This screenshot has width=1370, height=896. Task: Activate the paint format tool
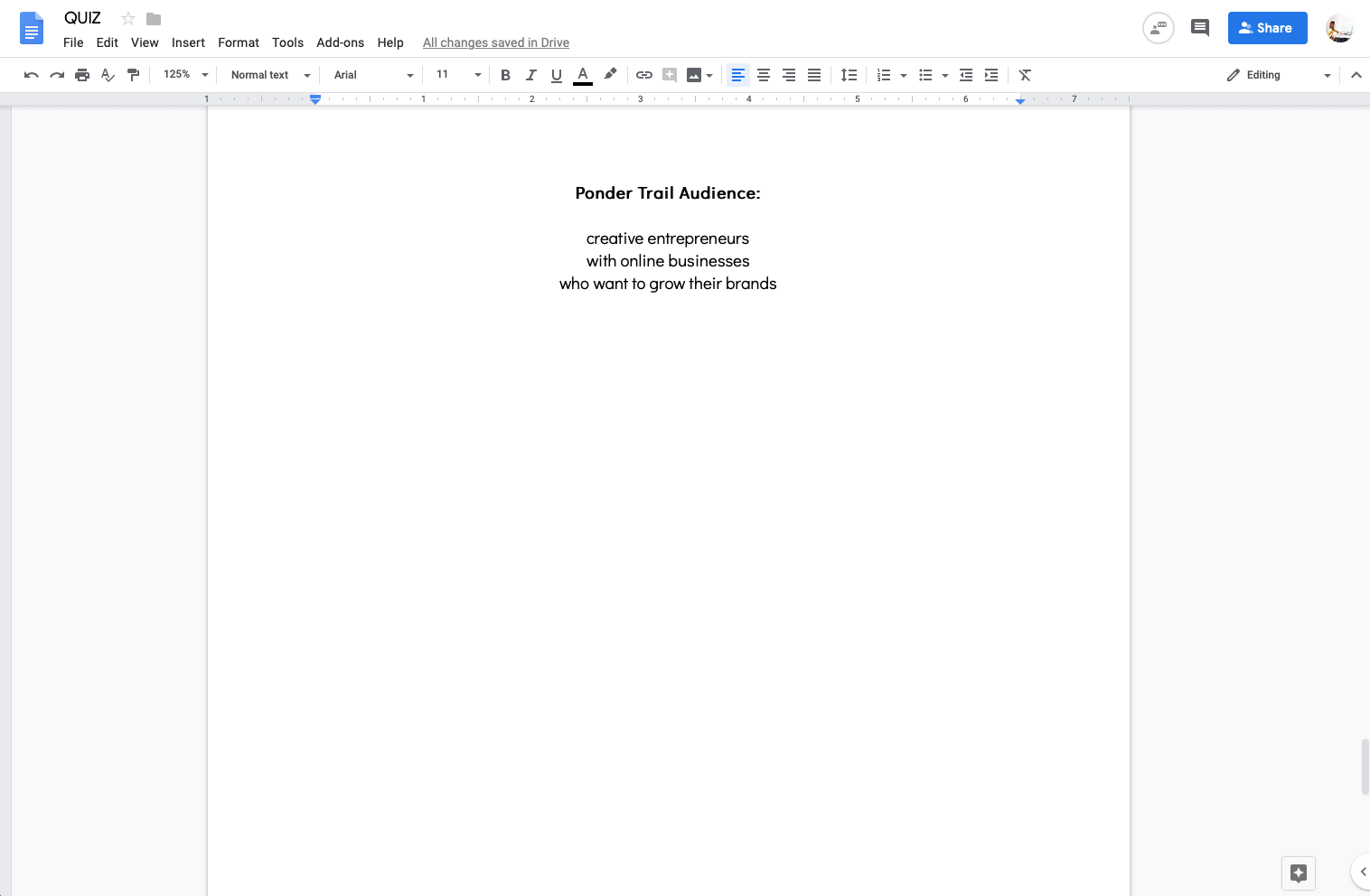pos(133,75)
